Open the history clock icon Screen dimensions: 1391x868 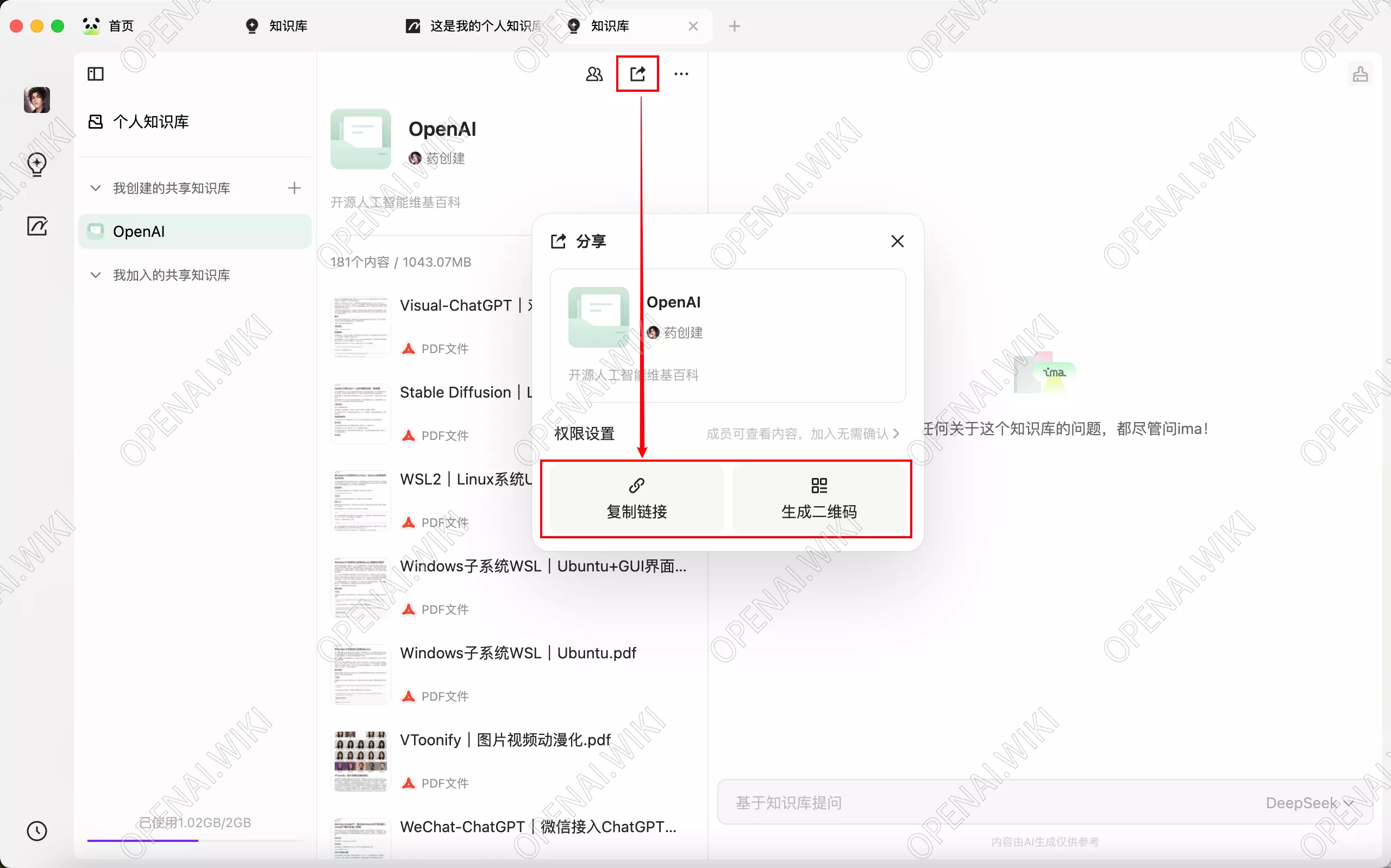pos(37,831)
